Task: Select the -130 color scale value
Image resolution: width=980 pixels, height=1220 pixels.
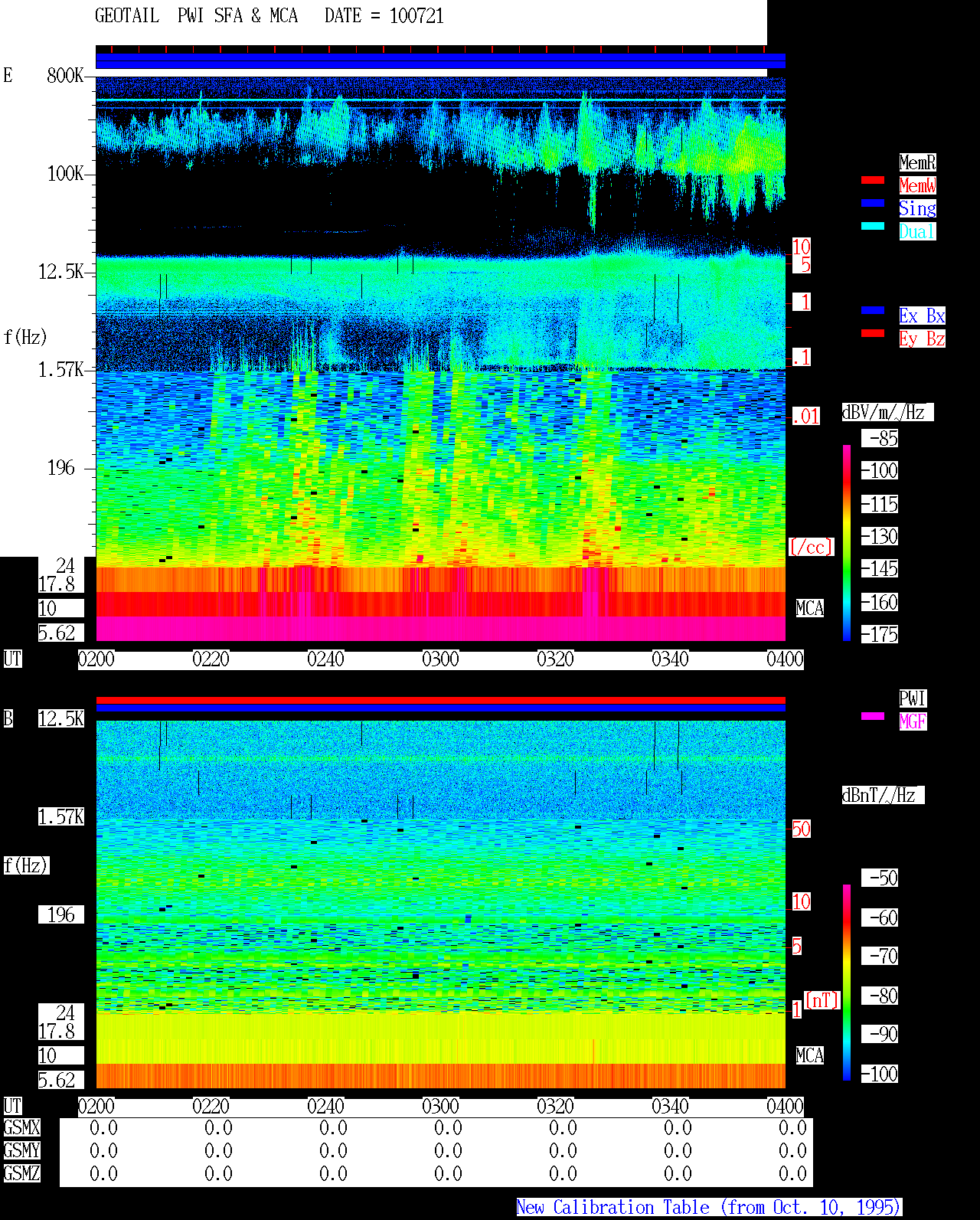Action: [x=880, y=536]
